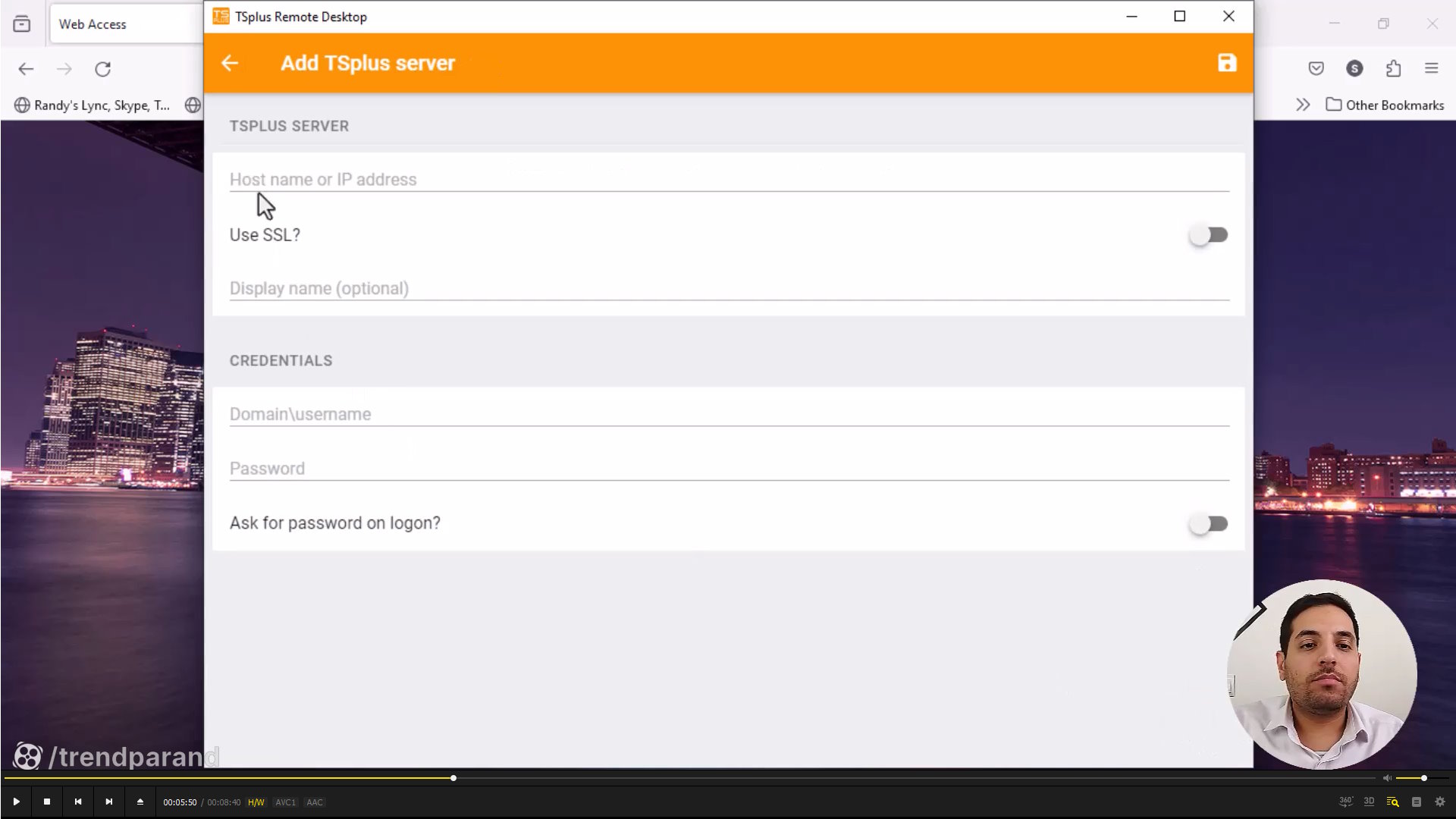Screen dimensions: 1456x819
Task: Play the video in the media player
Action: [x=16, y=802]
